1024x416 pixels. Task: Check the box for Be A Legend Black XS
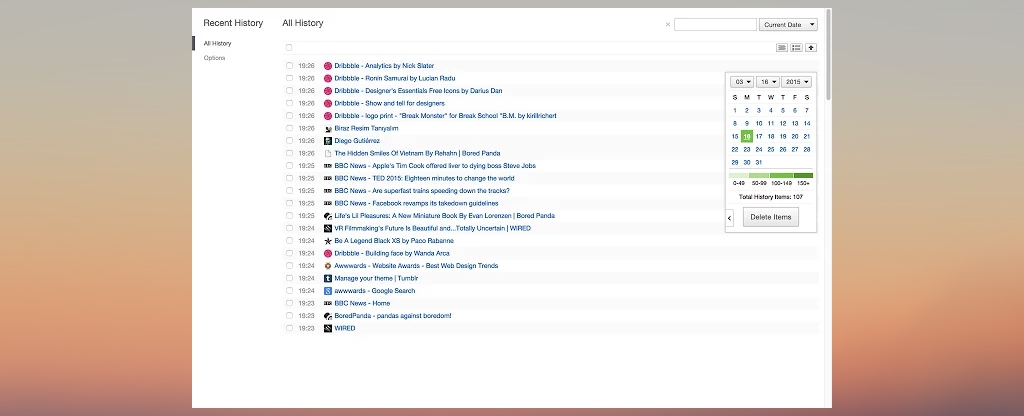click(289, 241)
